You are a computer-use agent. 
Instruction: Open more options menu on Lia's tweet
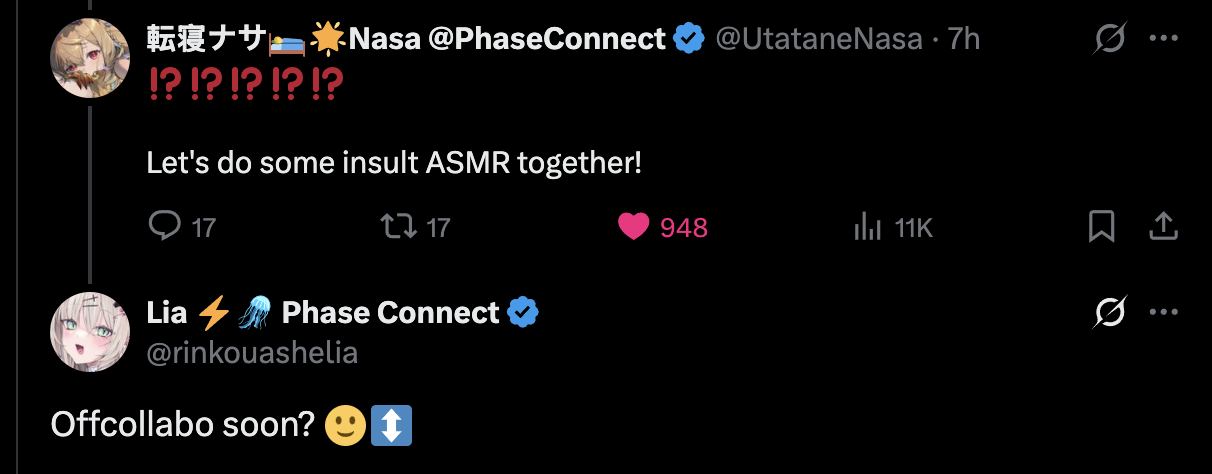pos(1164,313)
